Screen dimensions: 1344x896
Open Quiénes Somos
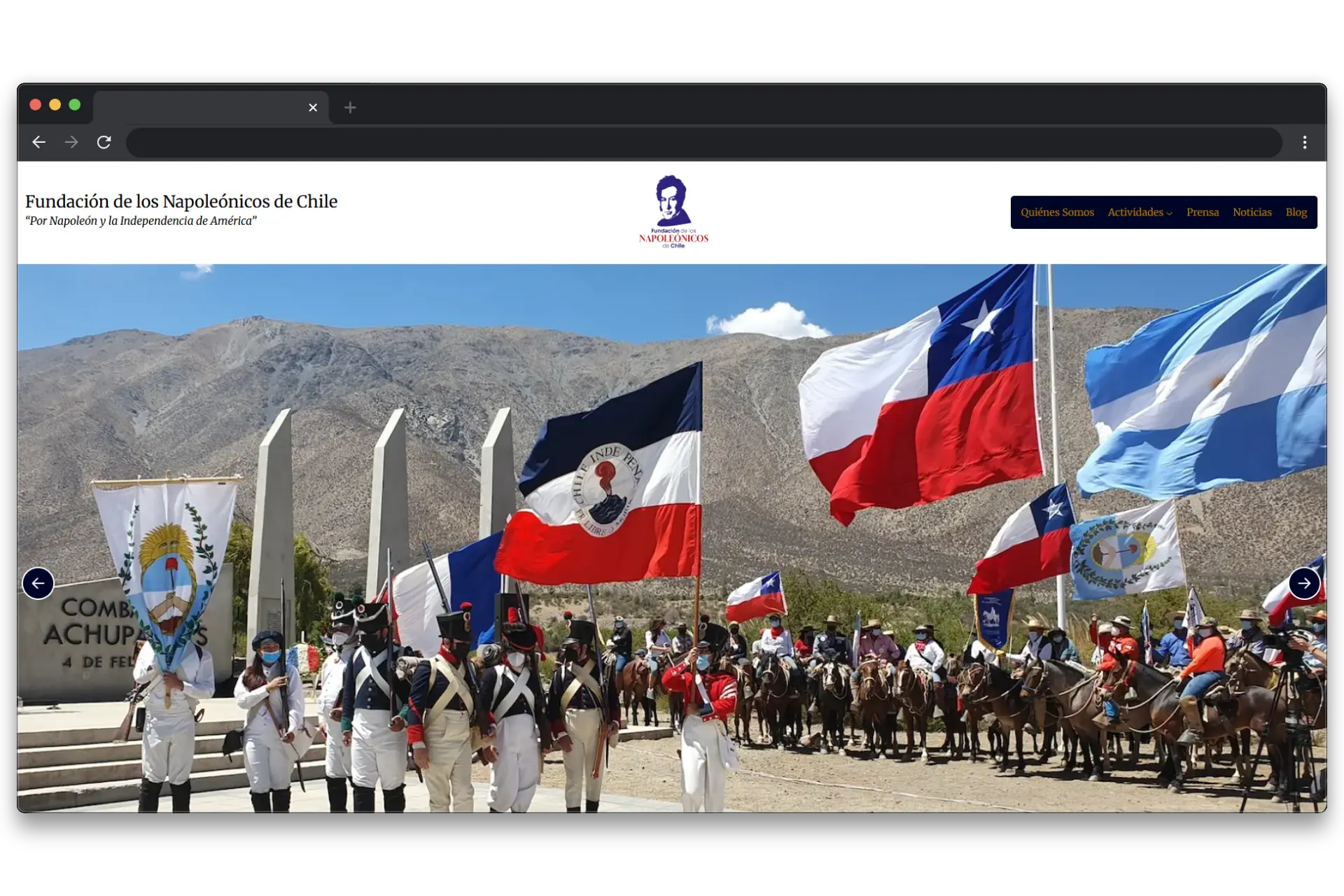[x=1057, y=212]
